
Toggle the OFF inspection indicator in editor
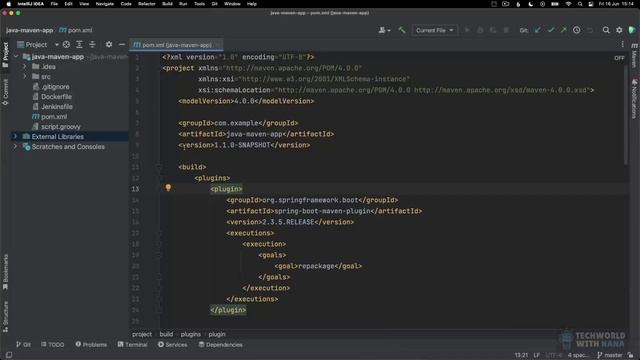point(619,58)
